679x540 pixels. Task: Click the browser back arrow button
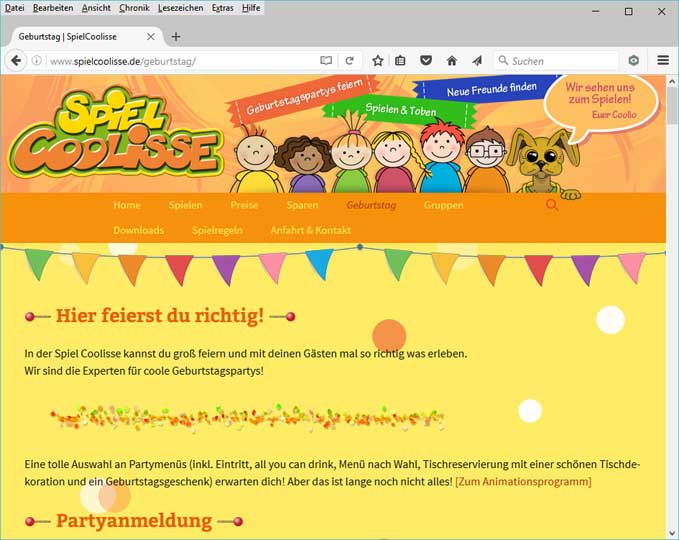pos(16,61)
